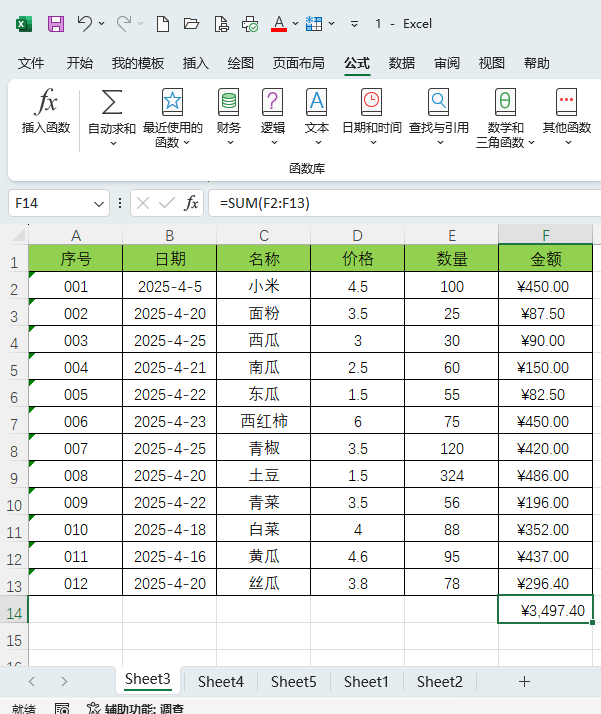
Task: Click the 逻辑 functions icon
Action: pyautogui.click(x=272, y=102)
